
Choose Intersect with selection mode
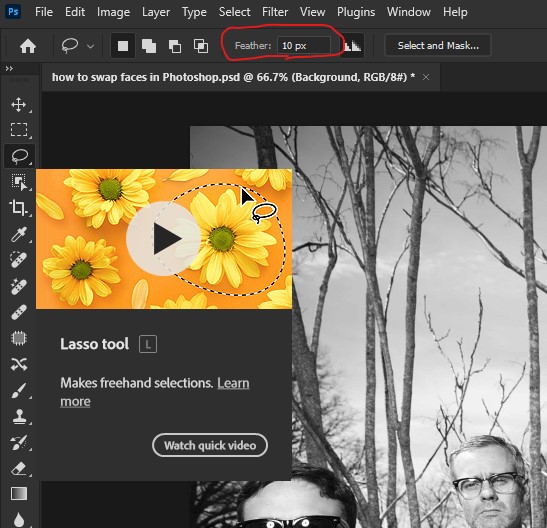pos(201,46)
